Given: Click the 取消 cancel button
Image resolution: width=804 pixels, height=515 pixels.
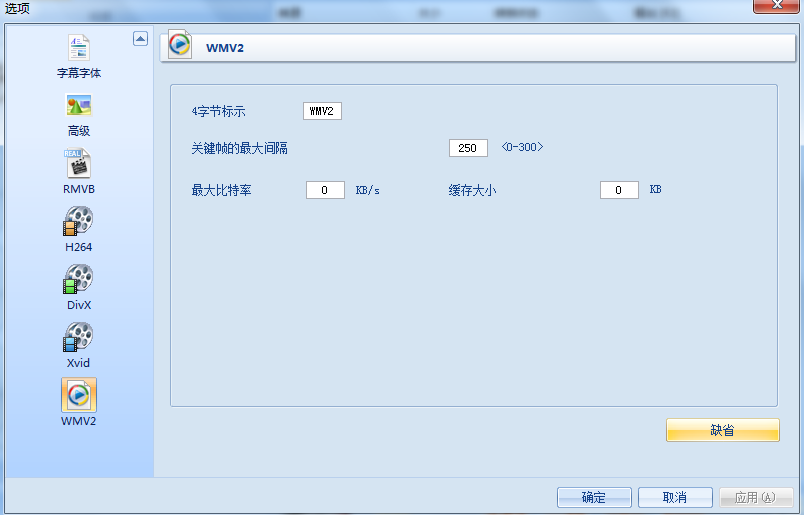Looking at the screenshot, I should click(675, 497).
